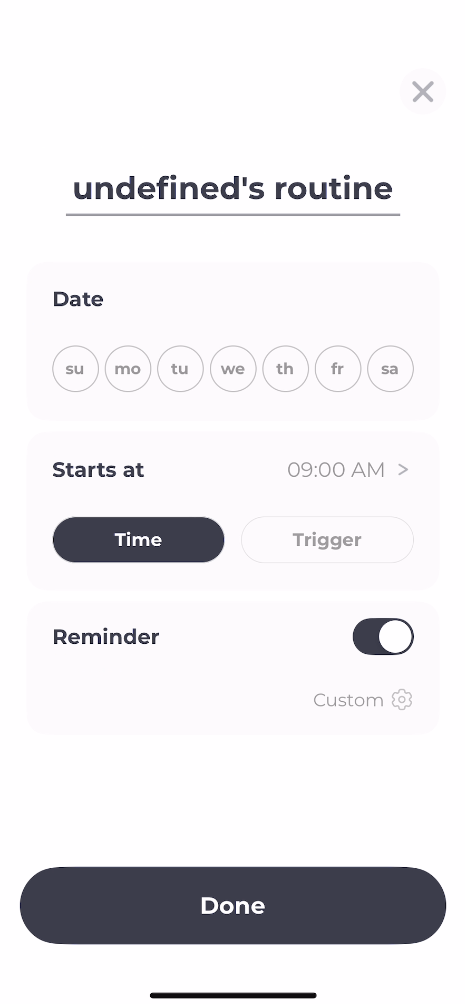Select Friday day circle
This screenshot has height=1004, width=465.
338,369
